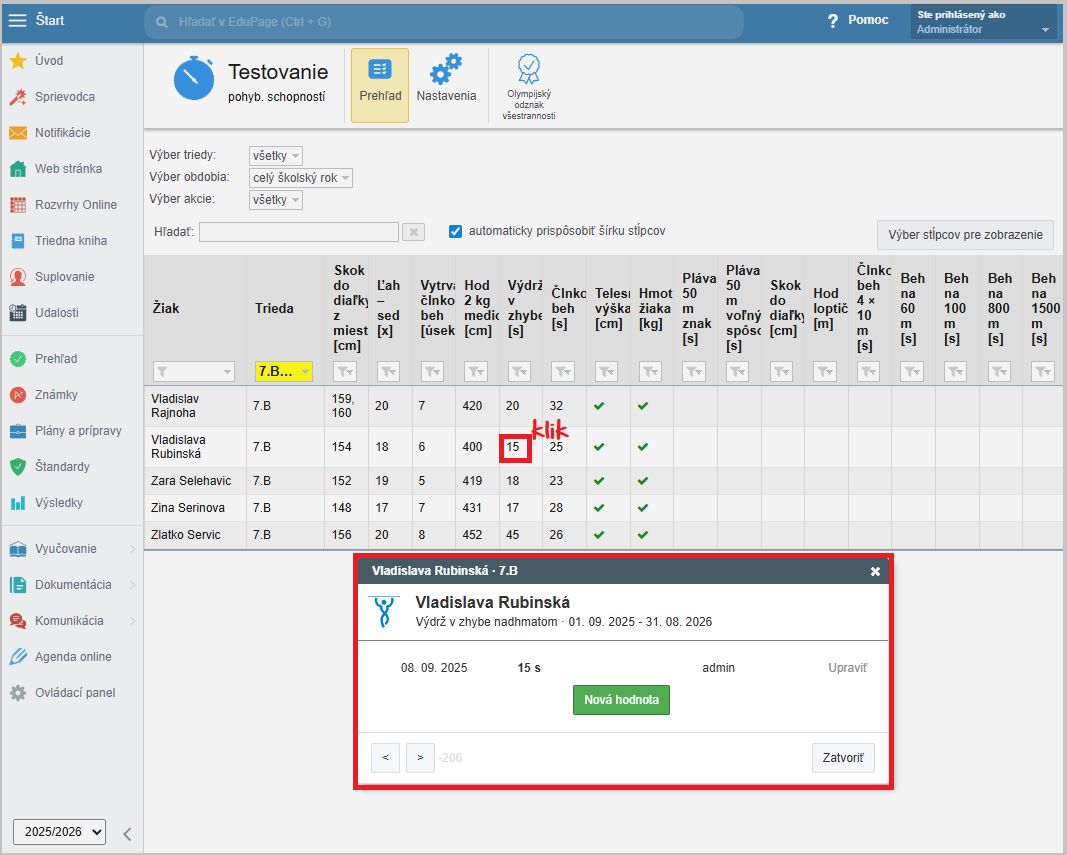This screenshot has width=1067, height=855.
Task: Click the Hľadať search input field
Action: [299, 232]
